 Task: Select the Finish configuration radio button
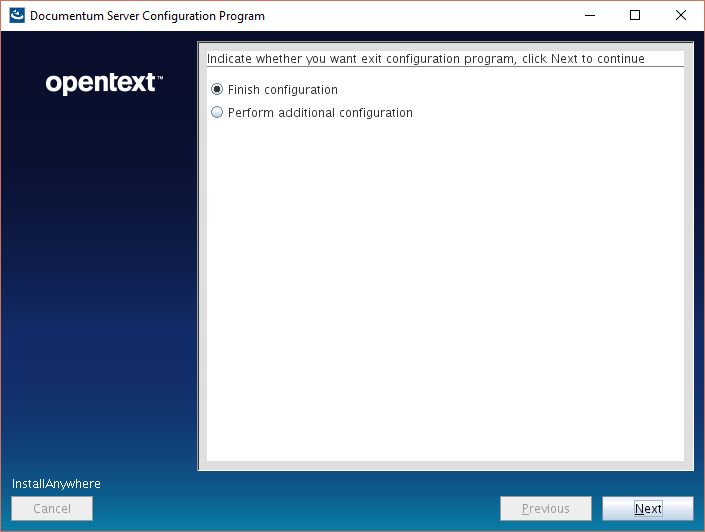[x=217, y=90]
